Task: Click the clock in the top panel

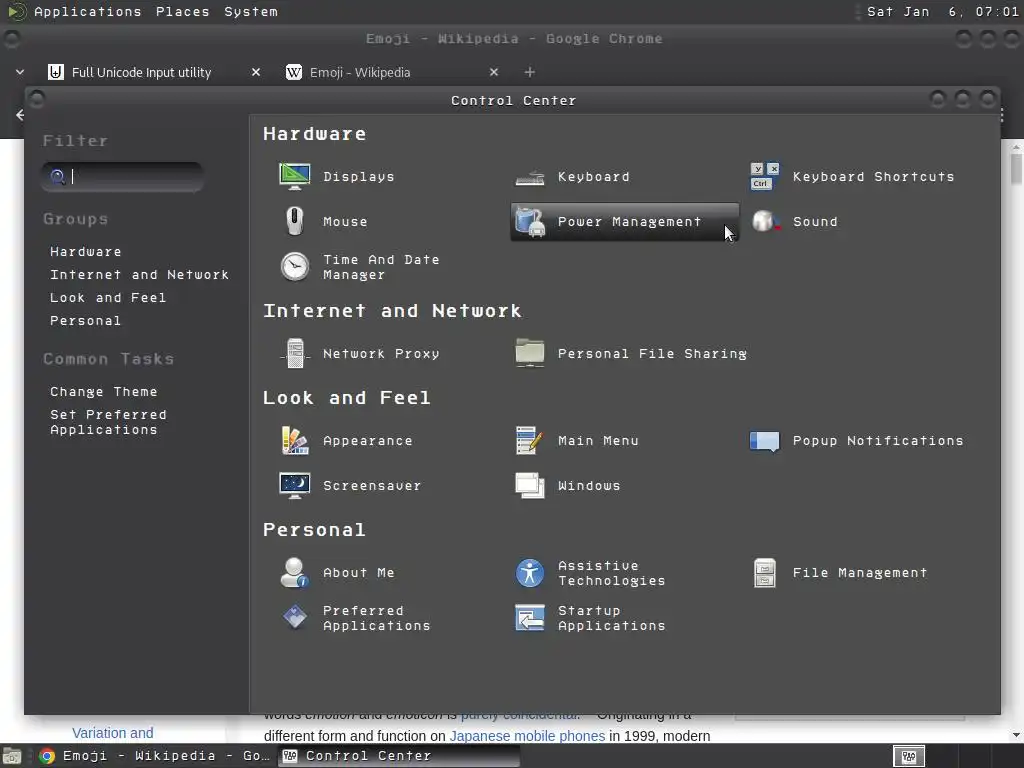Action: pos(942,12)
